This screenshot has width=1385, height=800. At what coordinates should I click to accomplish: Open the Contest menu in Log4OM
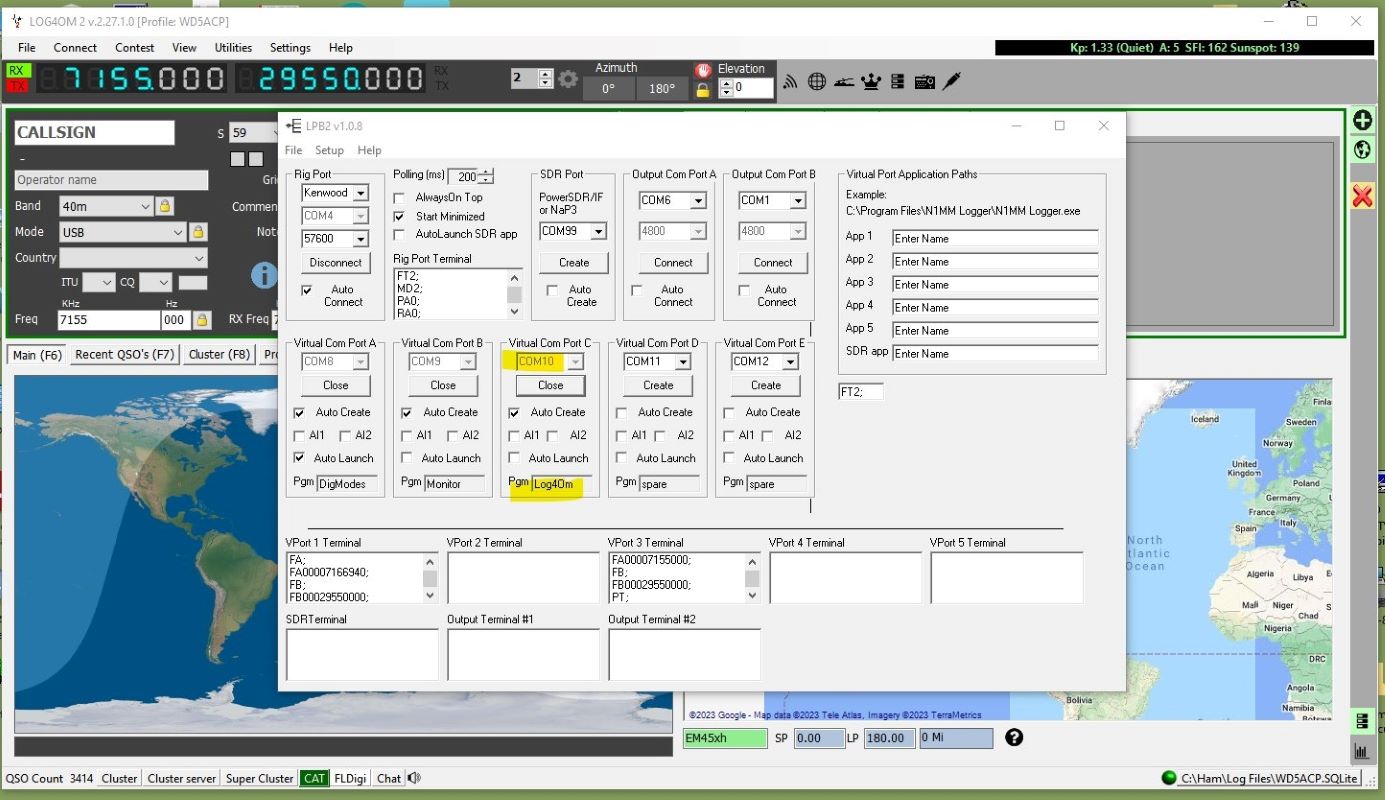point(134,47)
